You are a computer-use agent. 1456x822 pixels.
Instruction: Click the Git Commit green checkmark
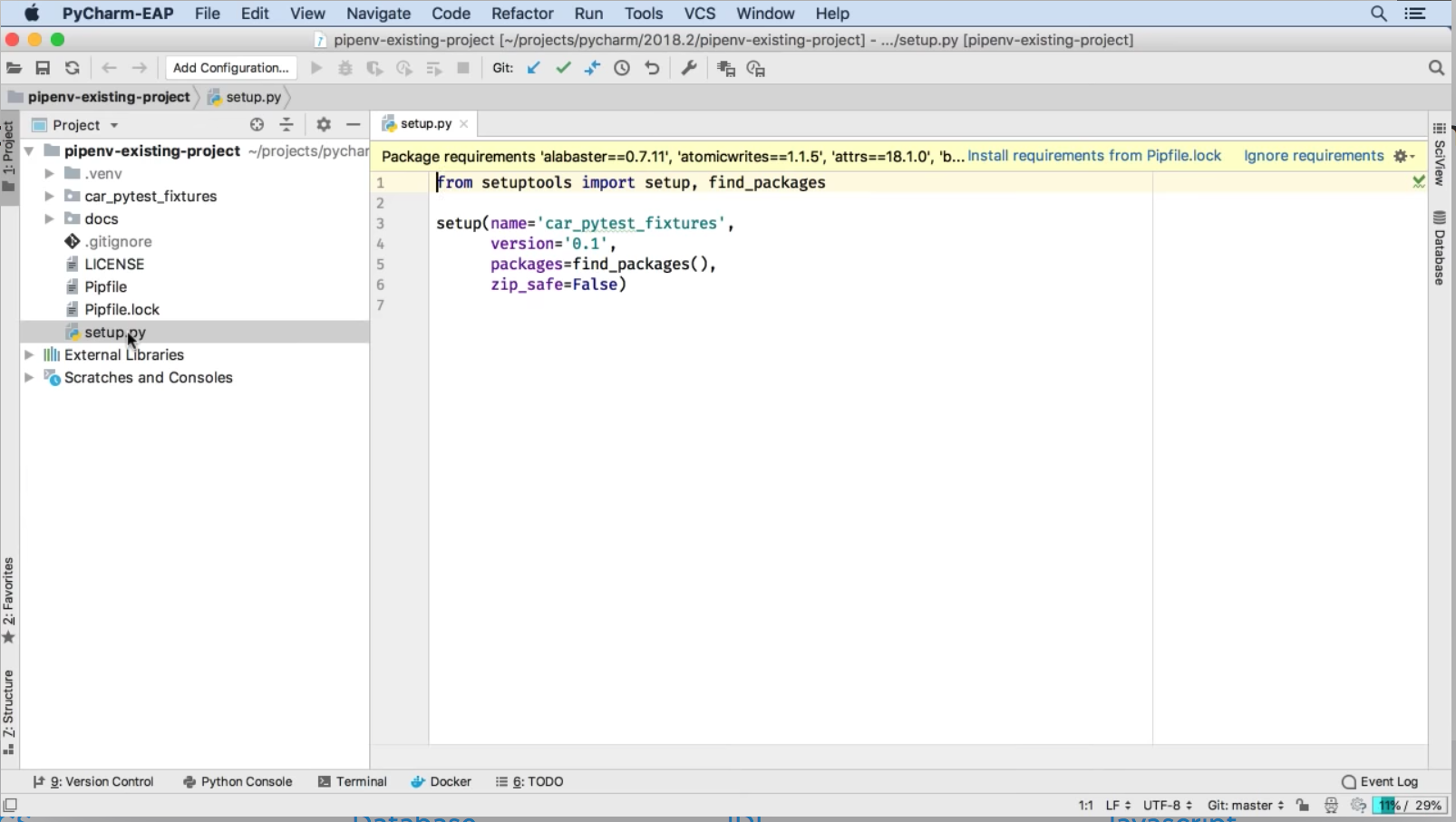click(x=563, y=68)
